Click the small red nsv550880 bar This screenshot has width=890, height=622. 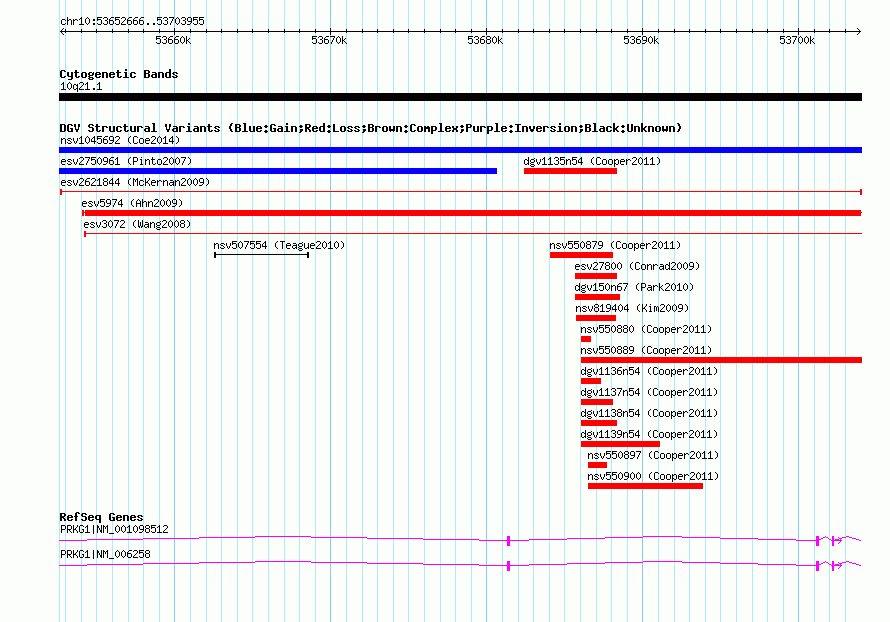click(586, 339)
